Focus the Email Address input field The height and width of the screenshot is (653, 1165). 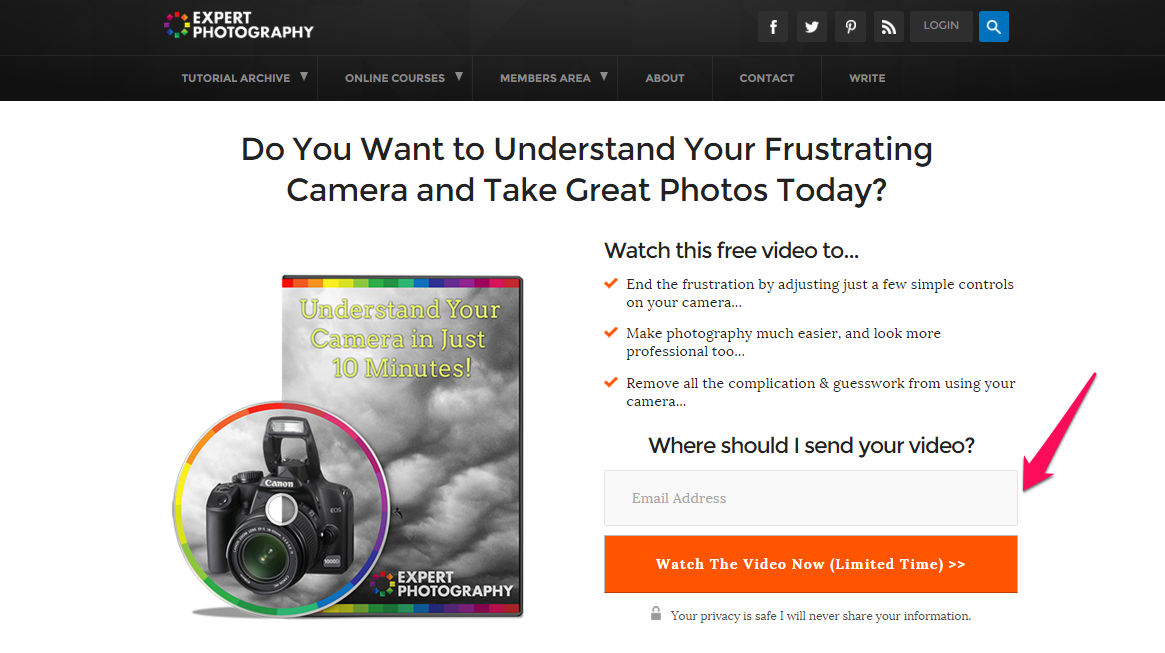pyautogui.click(x=811, y=498)
